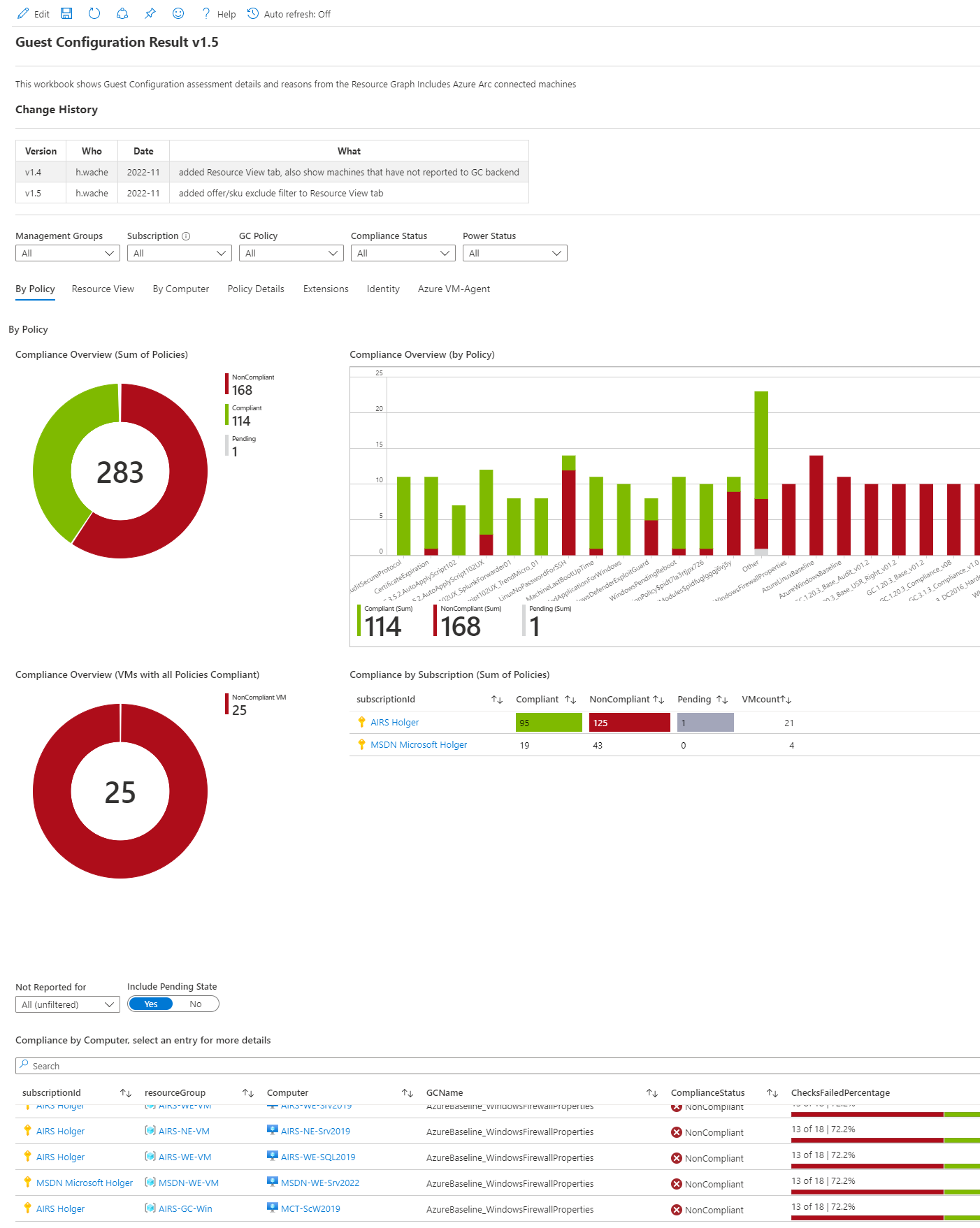Click the share/notification bell icon in toolbar

click(122, 13)
